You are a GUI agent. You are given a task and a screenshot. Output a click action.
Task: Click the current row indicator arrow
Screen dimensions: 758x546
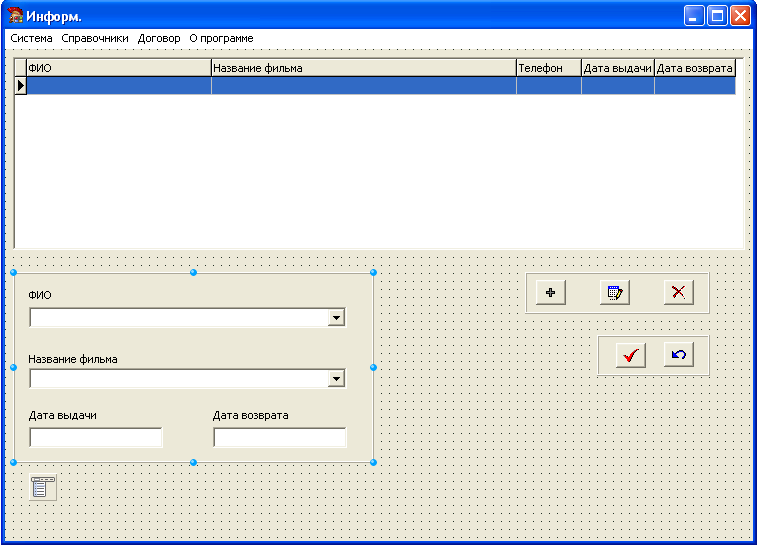(20, 86)
